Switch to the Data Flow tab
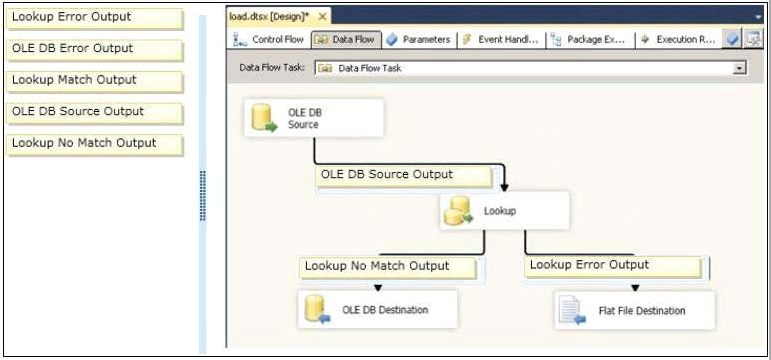Viewport: 771px width, 360px height. click(346, 40)
